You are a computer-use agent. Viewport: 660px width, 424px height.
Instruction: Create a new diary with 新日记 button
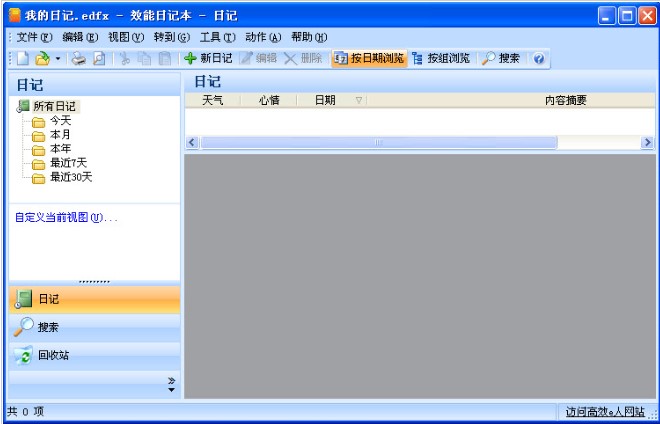coord(208,59)
